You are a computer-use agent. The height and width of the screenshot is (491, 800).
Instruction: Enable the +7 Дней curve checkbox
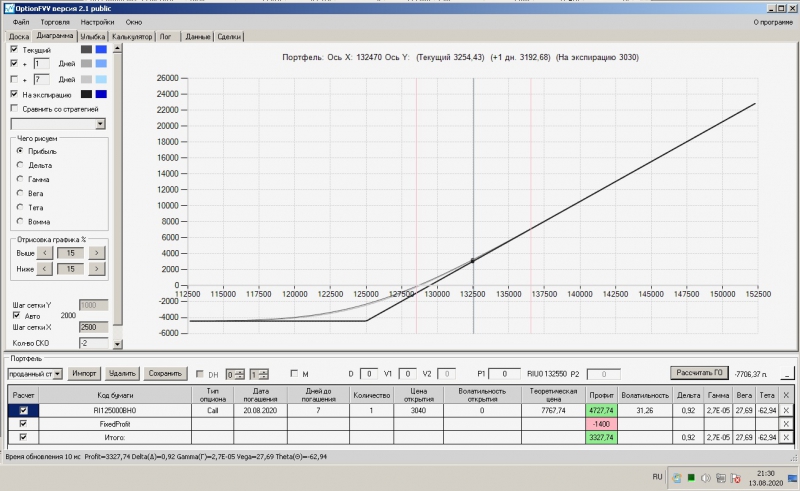pos(14,79)
